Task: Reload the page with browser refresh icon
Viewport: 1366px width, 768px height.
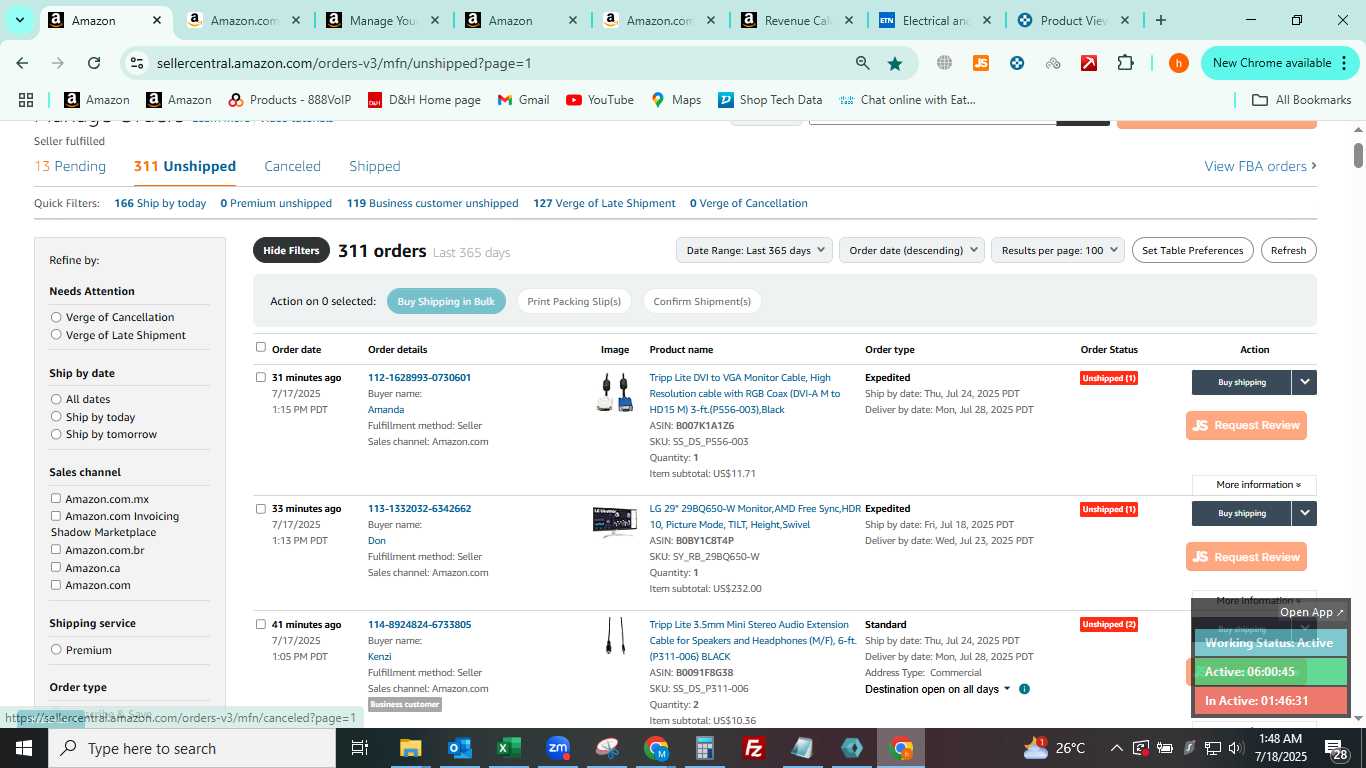Action: [x=94, y=63]
